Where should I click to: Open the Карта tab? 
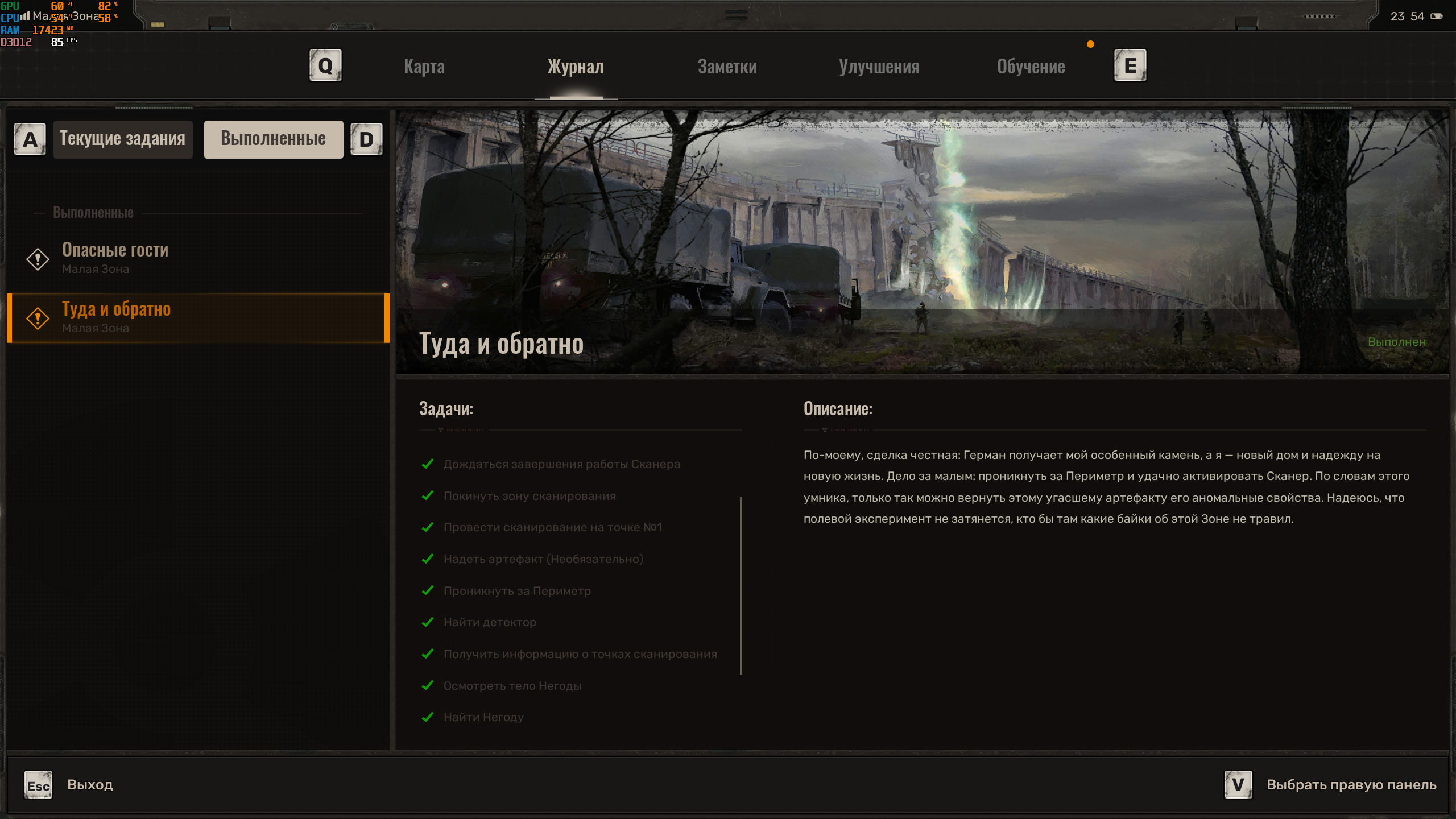pos(424,67)
